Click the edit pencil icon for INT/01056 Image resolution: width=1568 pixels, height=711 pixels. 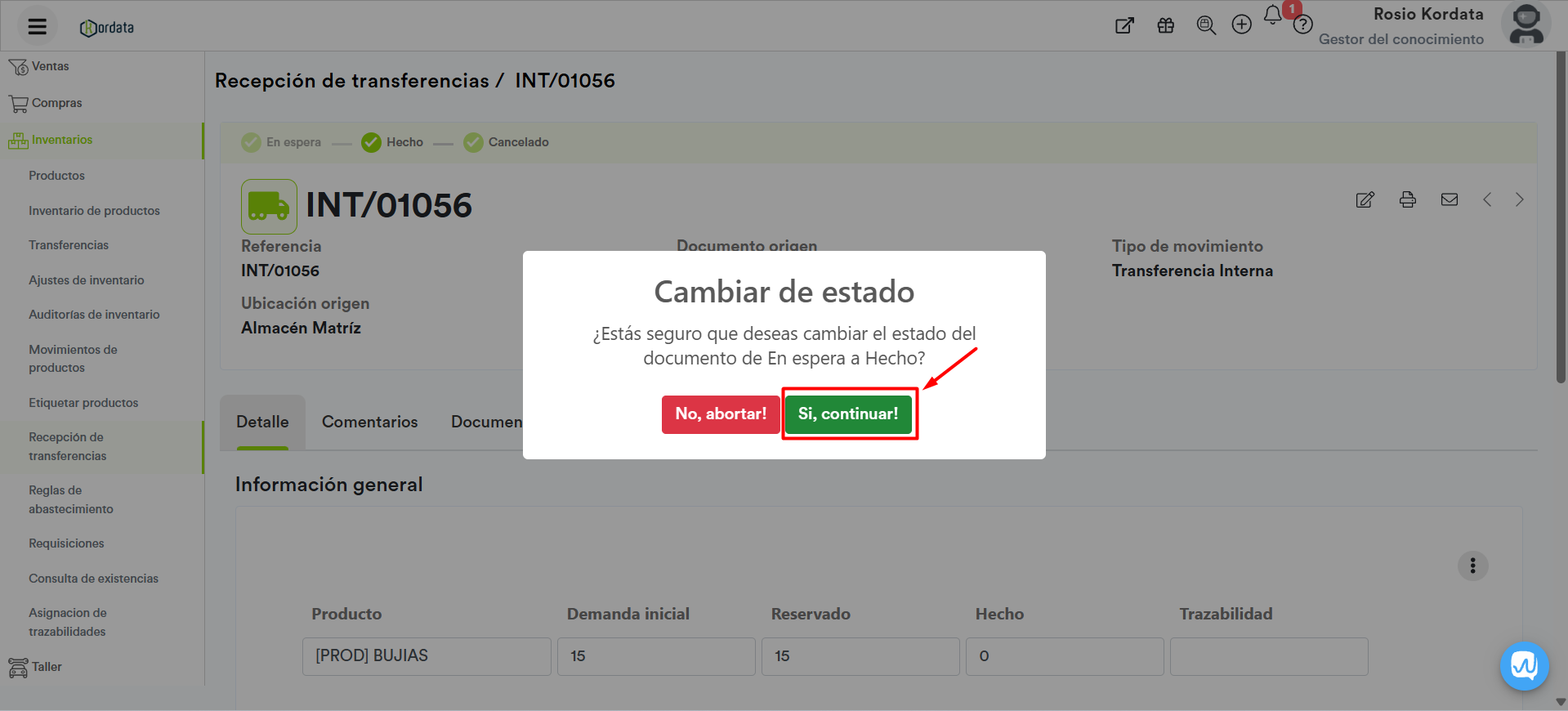(1365, 199)
